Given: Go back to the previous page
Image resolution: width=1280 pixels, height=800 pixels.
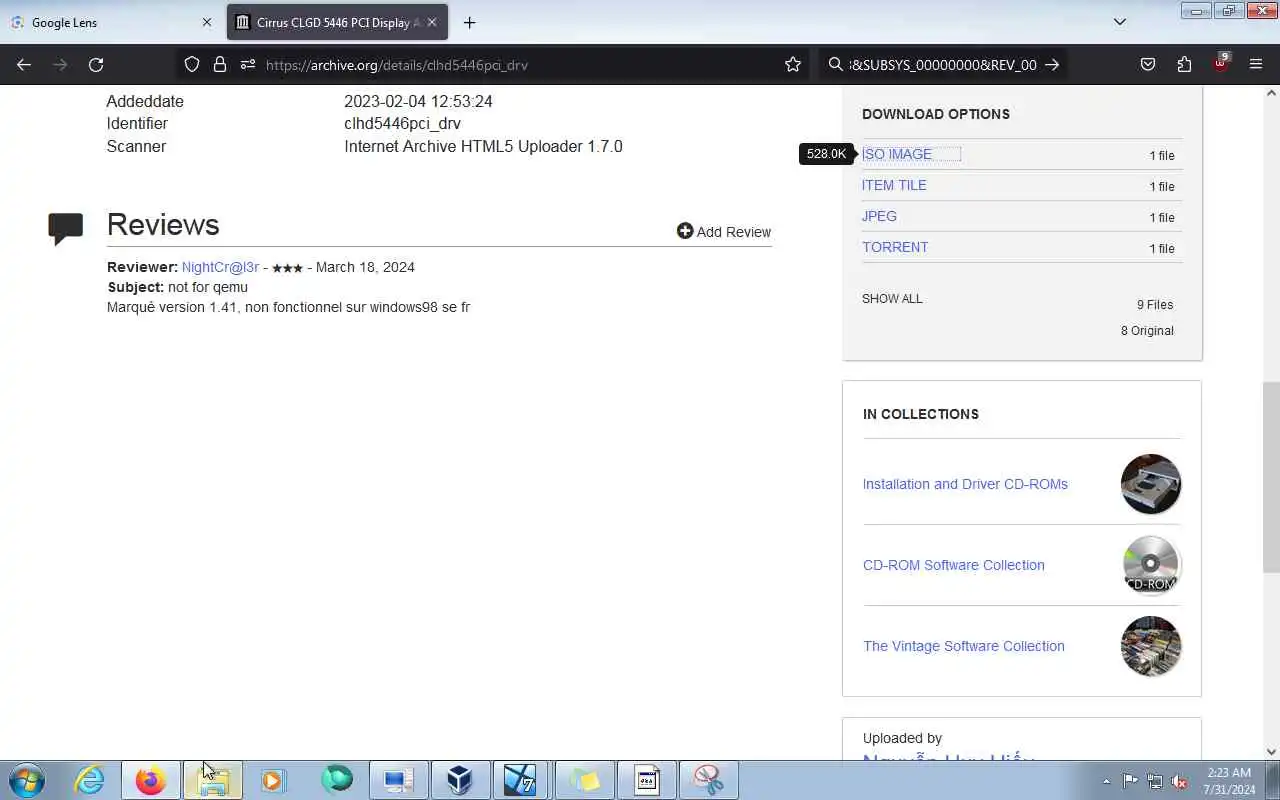Looking at the screenshot, I should click(x=24, y=64).
